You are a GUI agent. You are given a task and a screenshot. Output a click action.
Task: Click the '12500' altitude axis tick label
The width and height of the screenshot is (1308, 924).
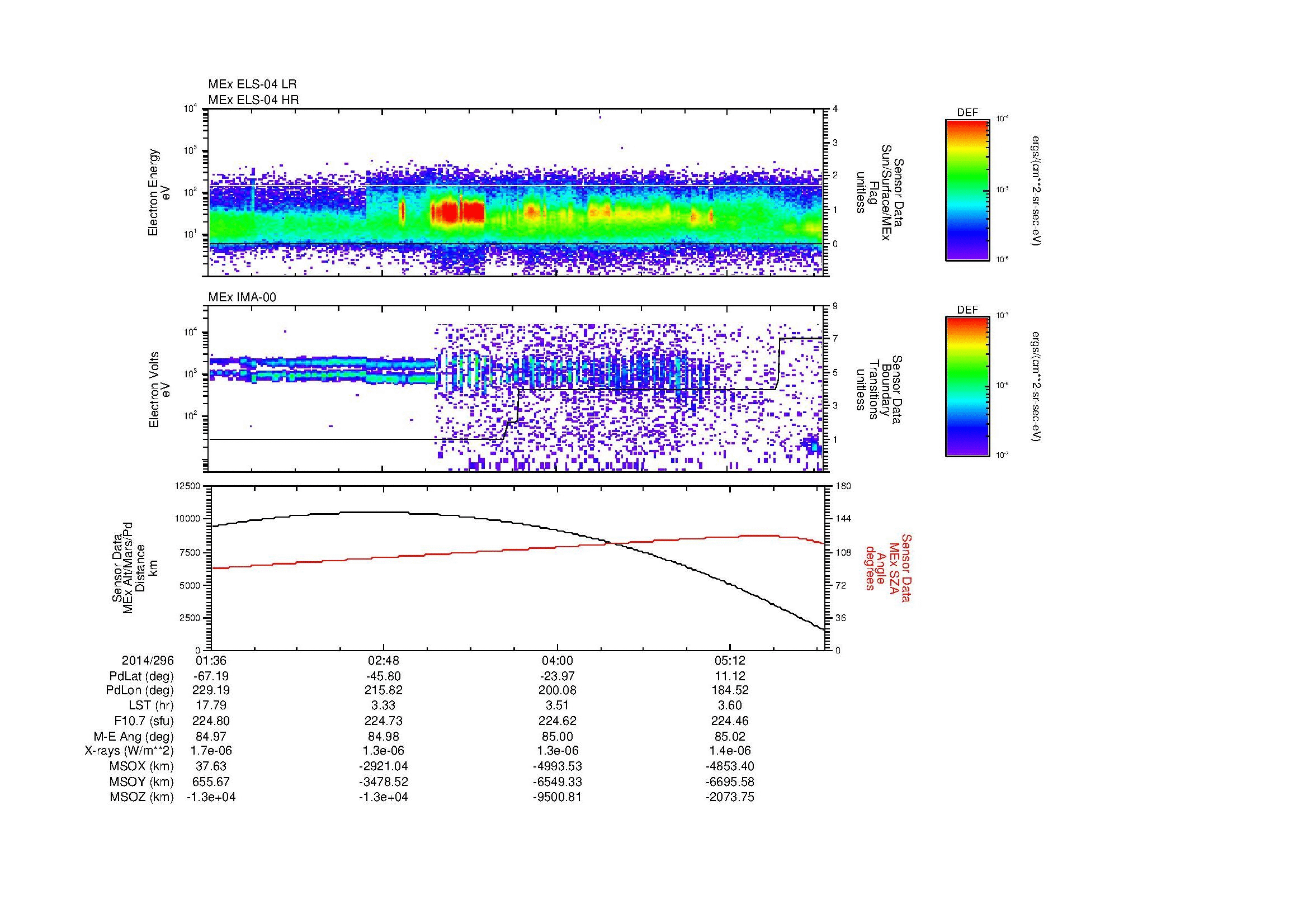(188, 486)
